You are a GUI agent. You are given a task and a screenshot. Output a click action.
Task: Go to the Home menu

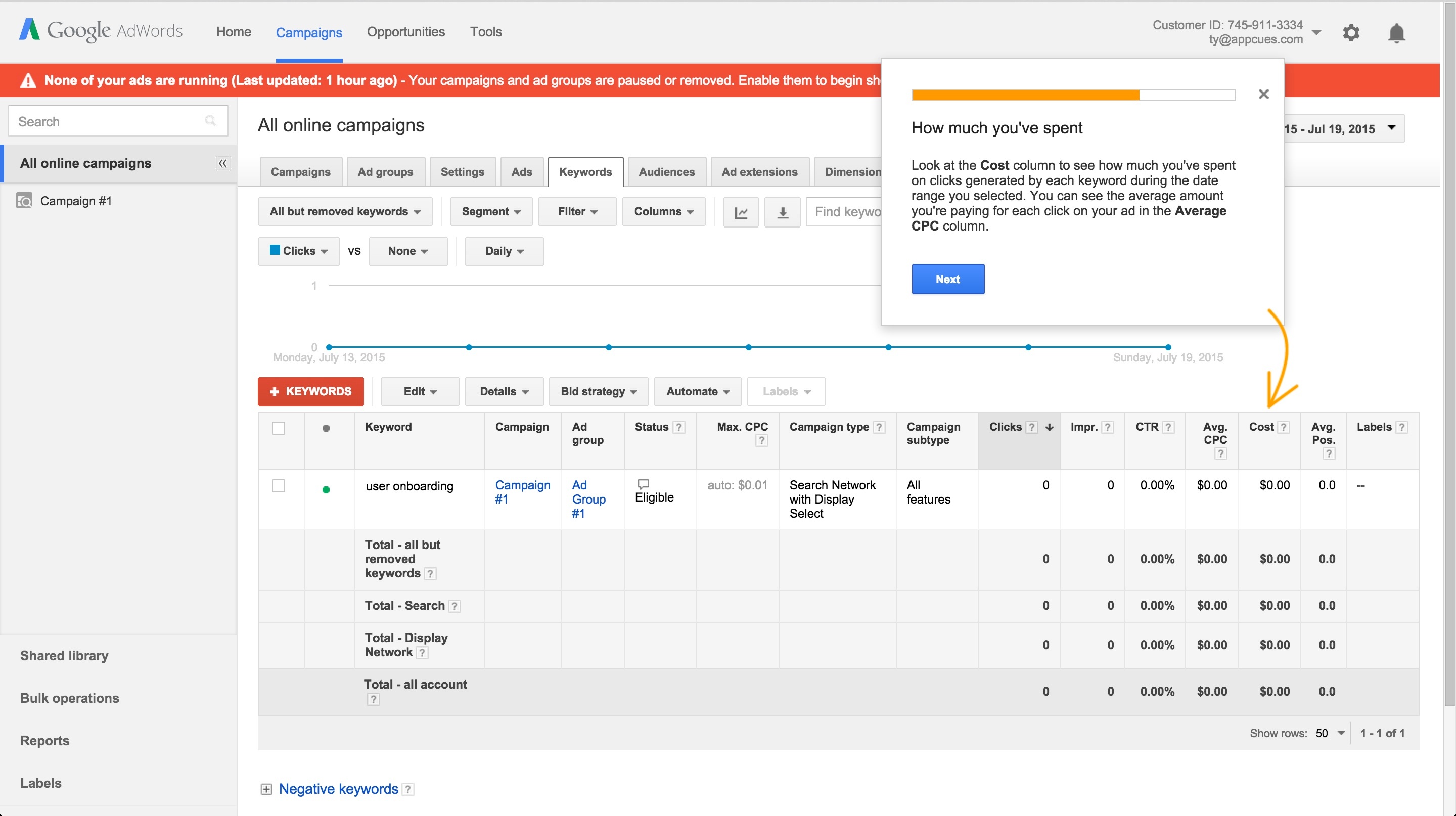pyautogui.click(x=234, y=32)
